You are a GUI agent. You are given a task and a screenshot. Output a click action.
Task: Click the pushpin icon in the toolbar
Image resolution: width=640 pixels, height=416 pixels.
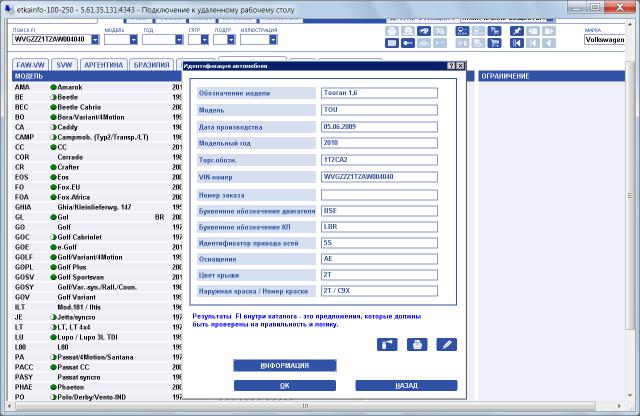(517, 31)
